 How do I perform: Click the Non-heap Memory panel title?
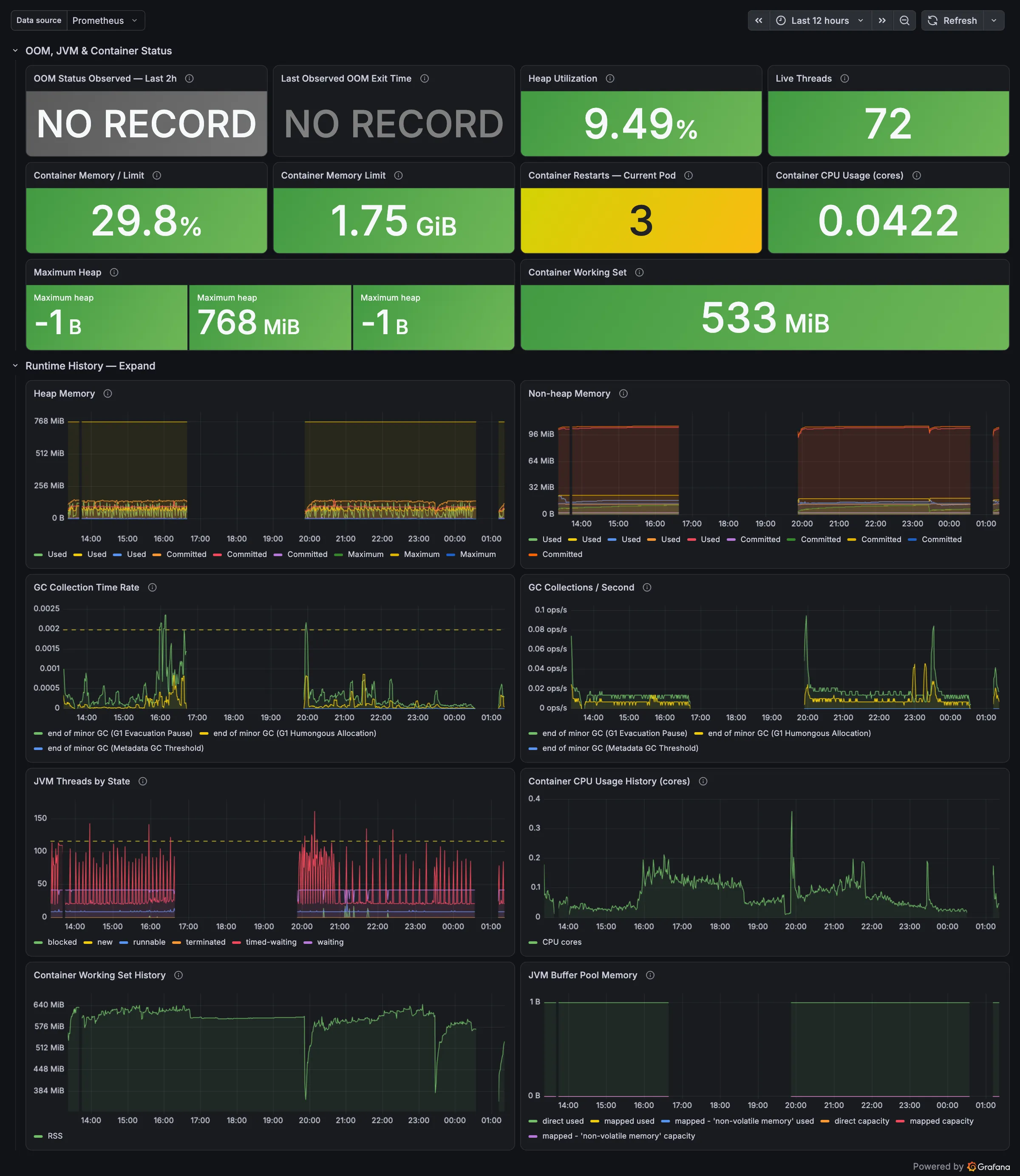pos(569,394)
